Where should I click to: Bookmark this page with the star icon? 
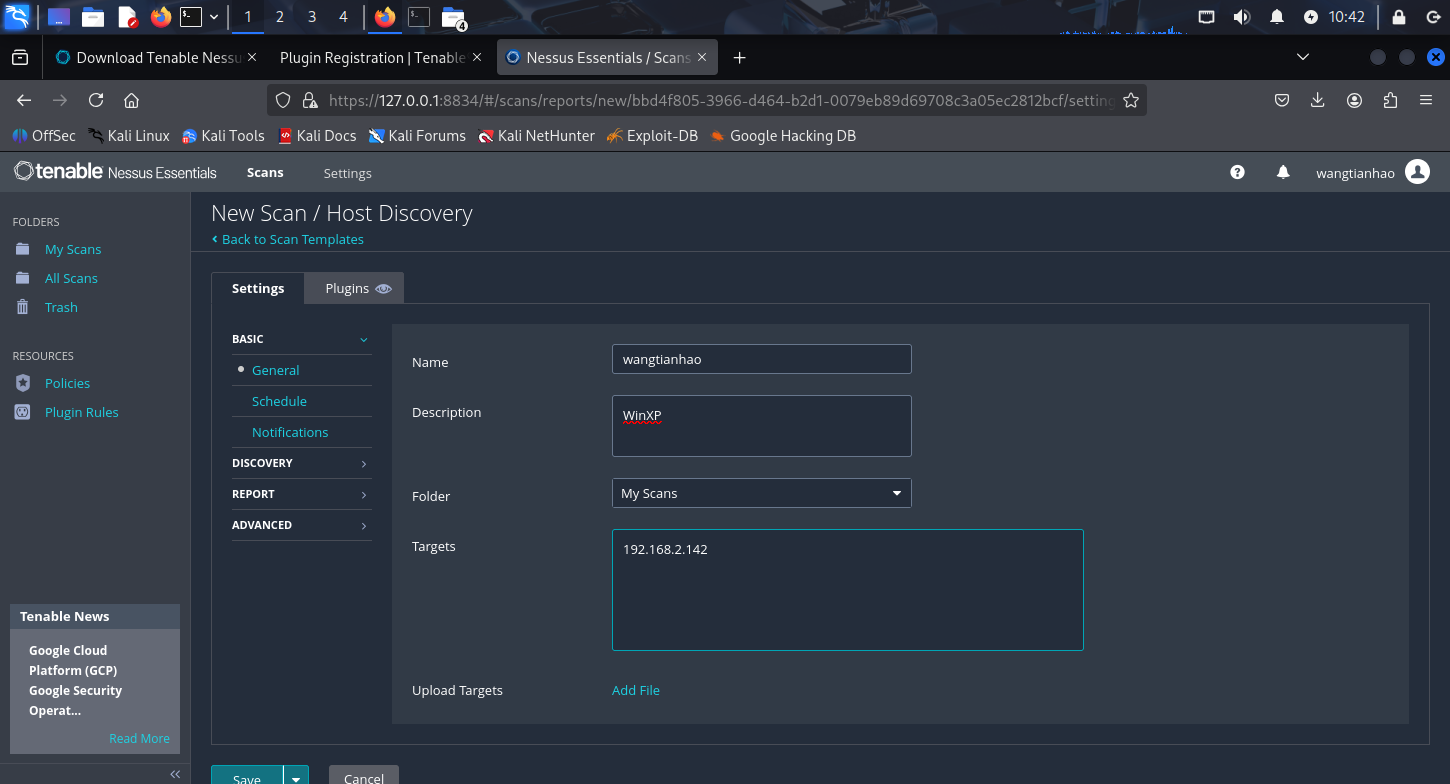(x=1131, y=100)
